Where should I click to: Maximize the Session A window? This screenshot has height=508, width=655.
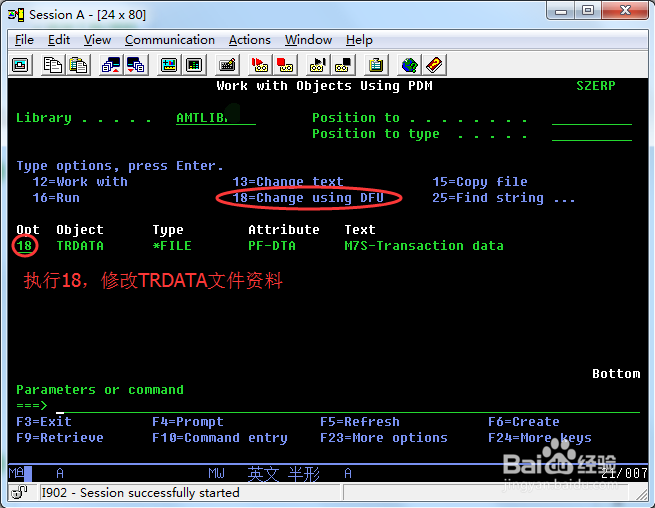588,11
